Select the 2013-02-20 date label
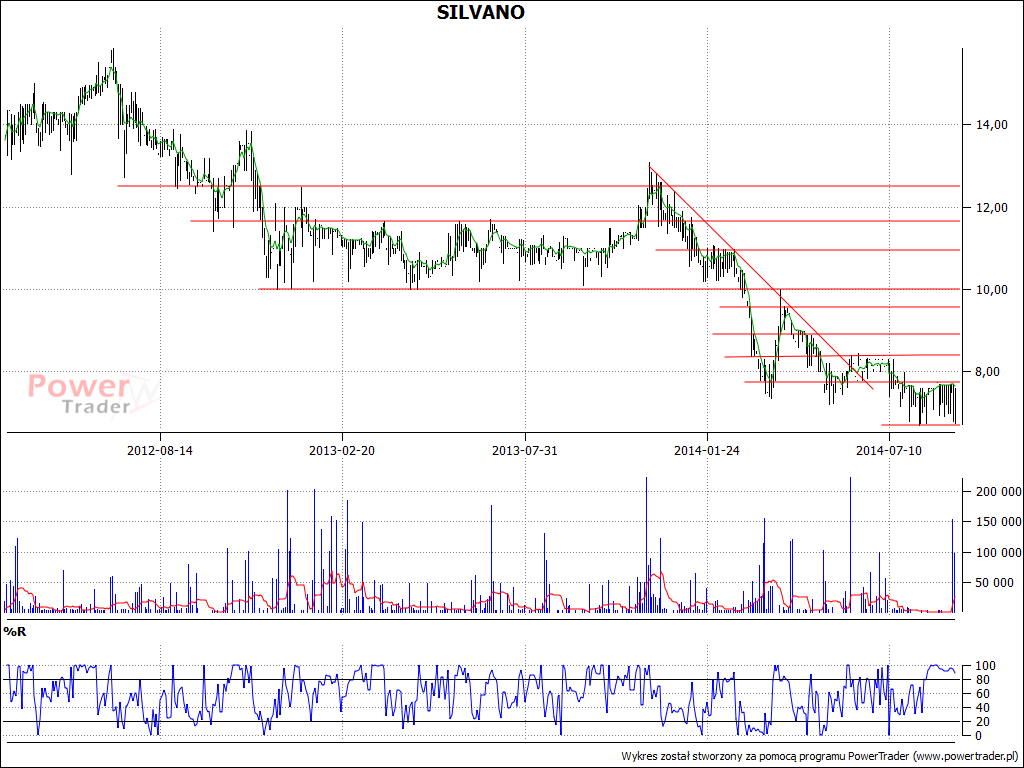1024x768 pixels. (x=342, y=451)
